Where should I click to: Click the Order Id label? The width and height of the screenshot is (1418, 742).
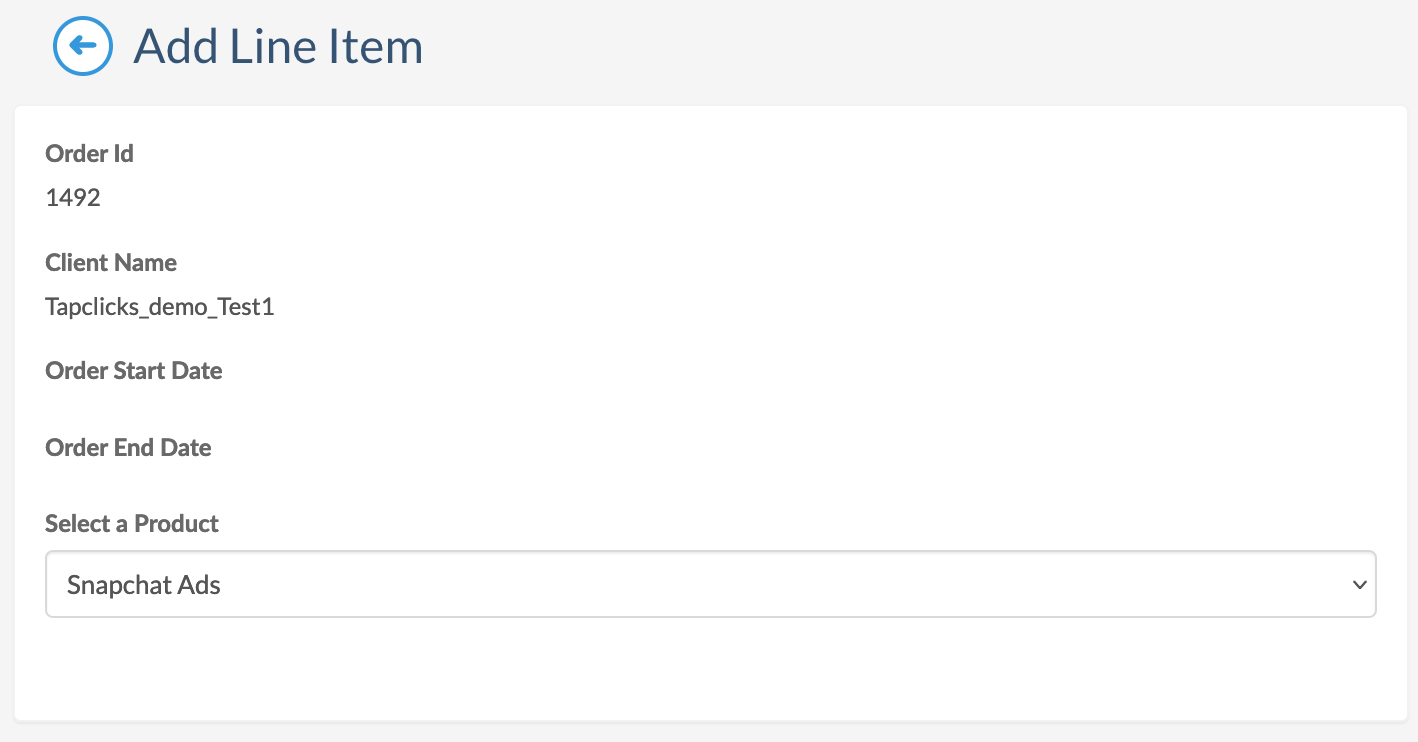click(89, 153)
